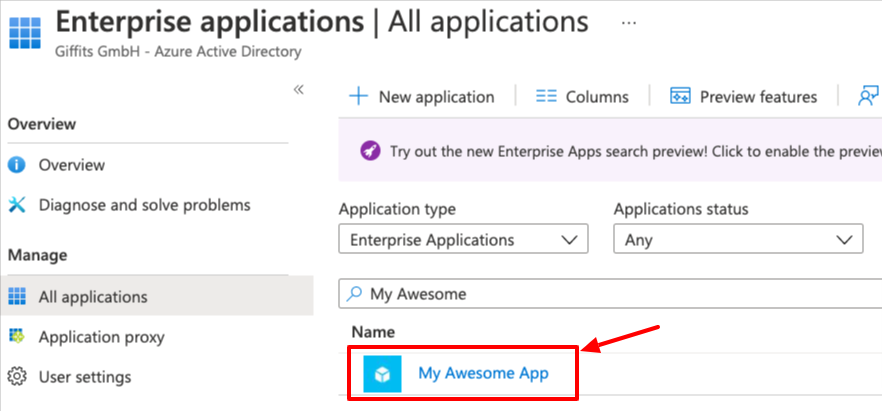882x411 pixels.
Task: Click the Enterprise applications grid icon
Action: click(25, 34)
